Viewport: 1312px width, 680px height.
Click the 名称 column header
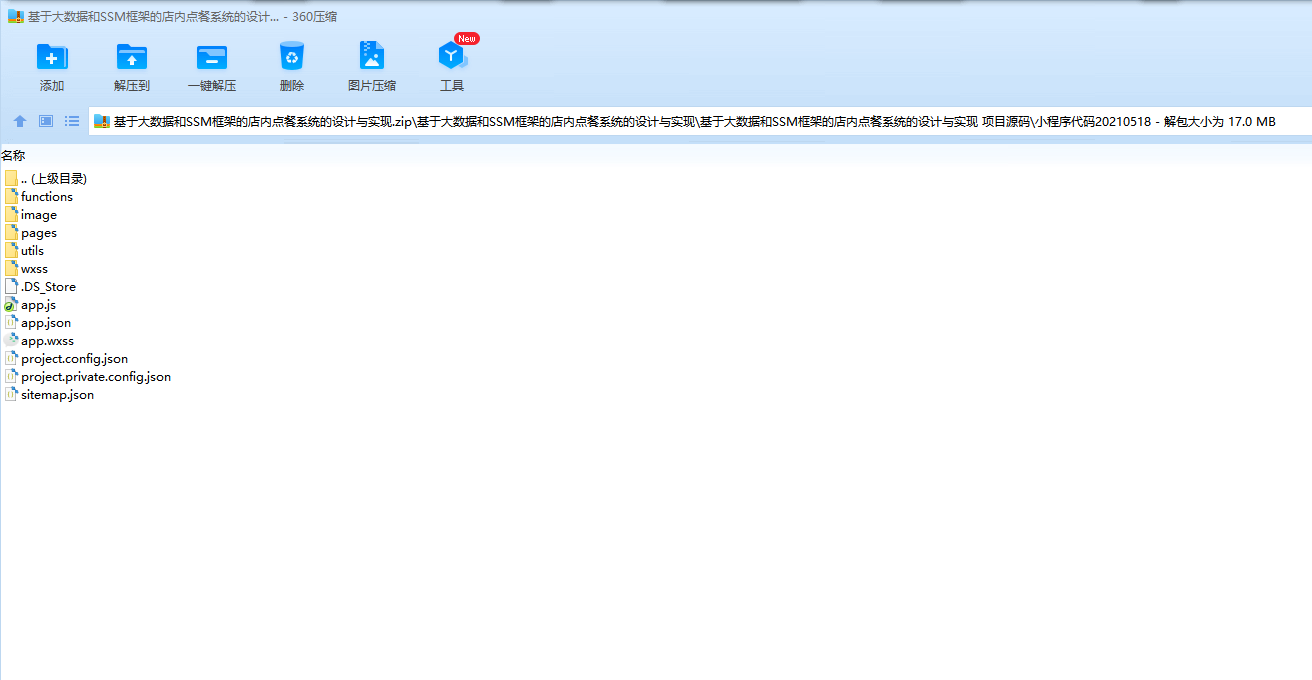[x=13, y=155]
